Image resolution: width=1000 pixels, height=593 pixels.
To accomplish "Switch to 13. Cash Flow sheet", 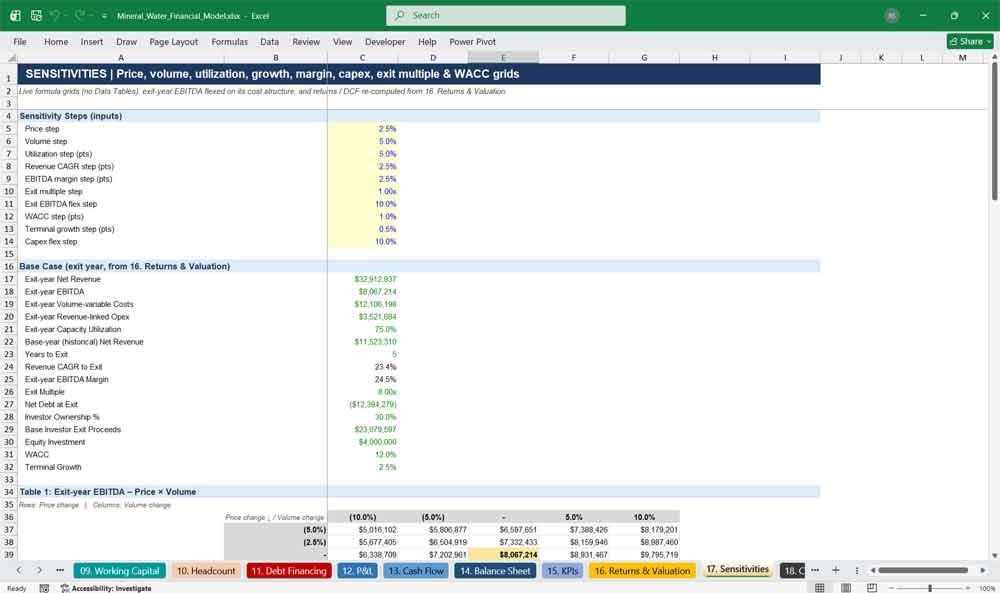I will [x=416, y=571].
